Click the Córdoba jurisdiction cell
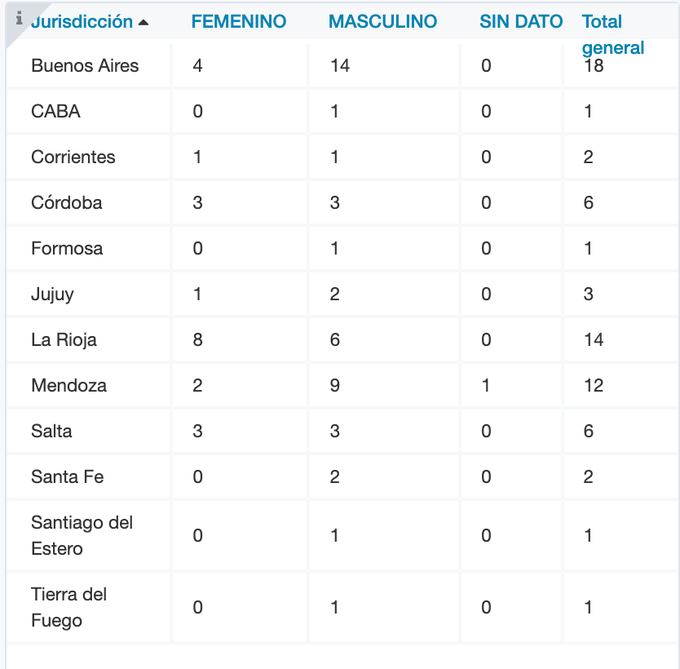Image resolution: width=680 pixels, height=669 pixels. [66, 202]
